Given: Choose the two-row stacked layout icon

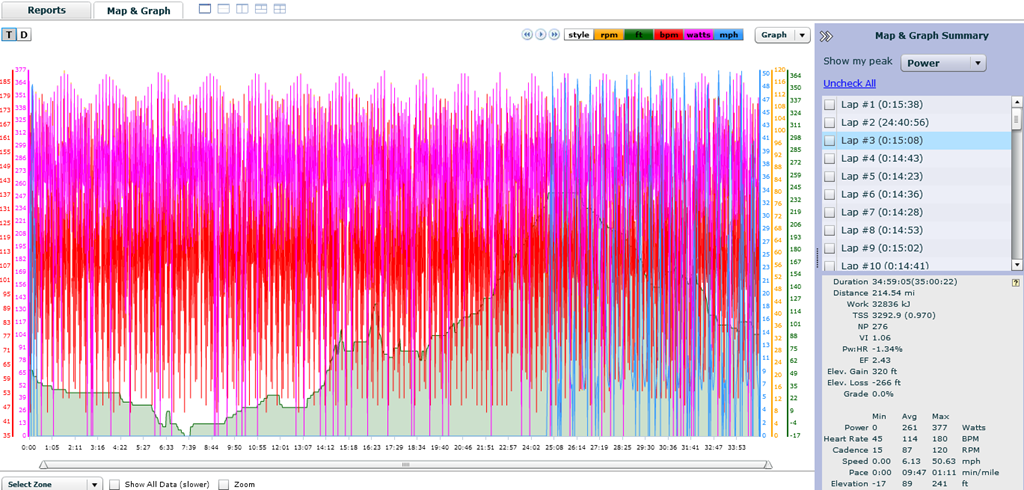Looking at the screenshot, I should [223, 9].
